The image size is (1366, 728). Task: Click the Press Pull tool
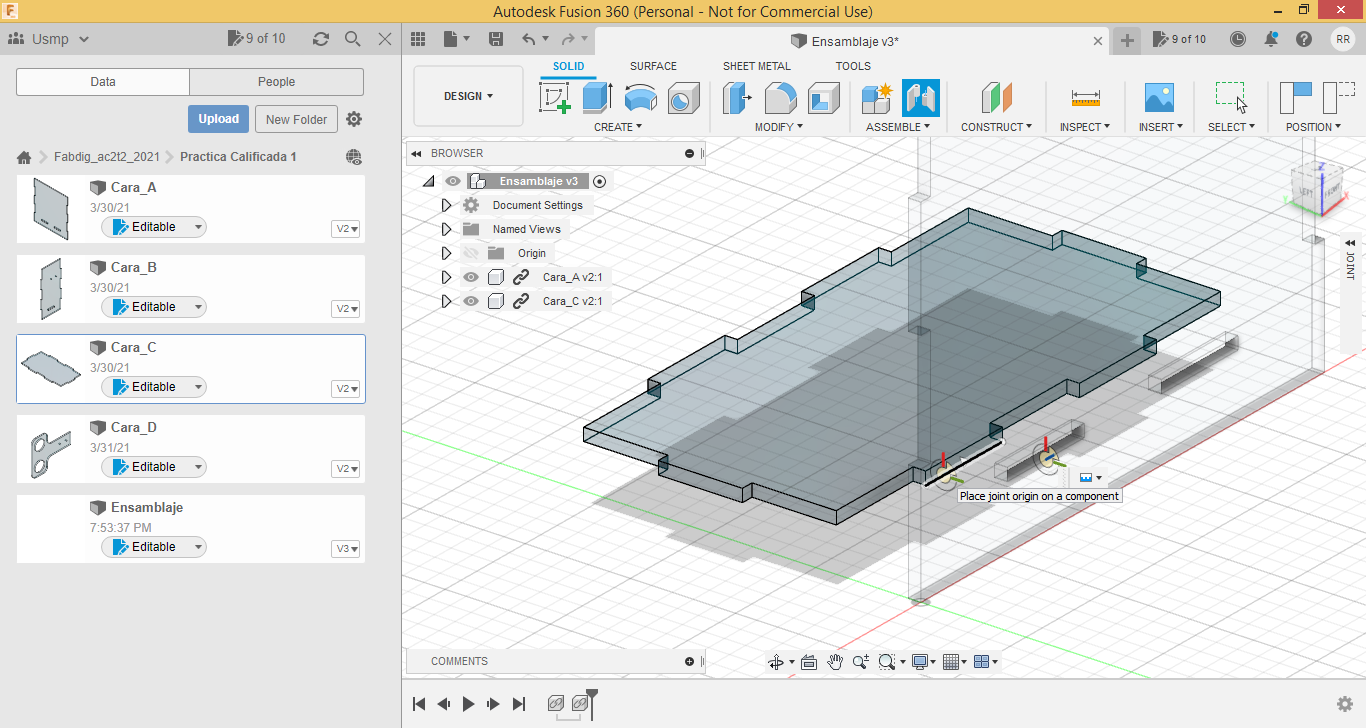click(738, 98)
